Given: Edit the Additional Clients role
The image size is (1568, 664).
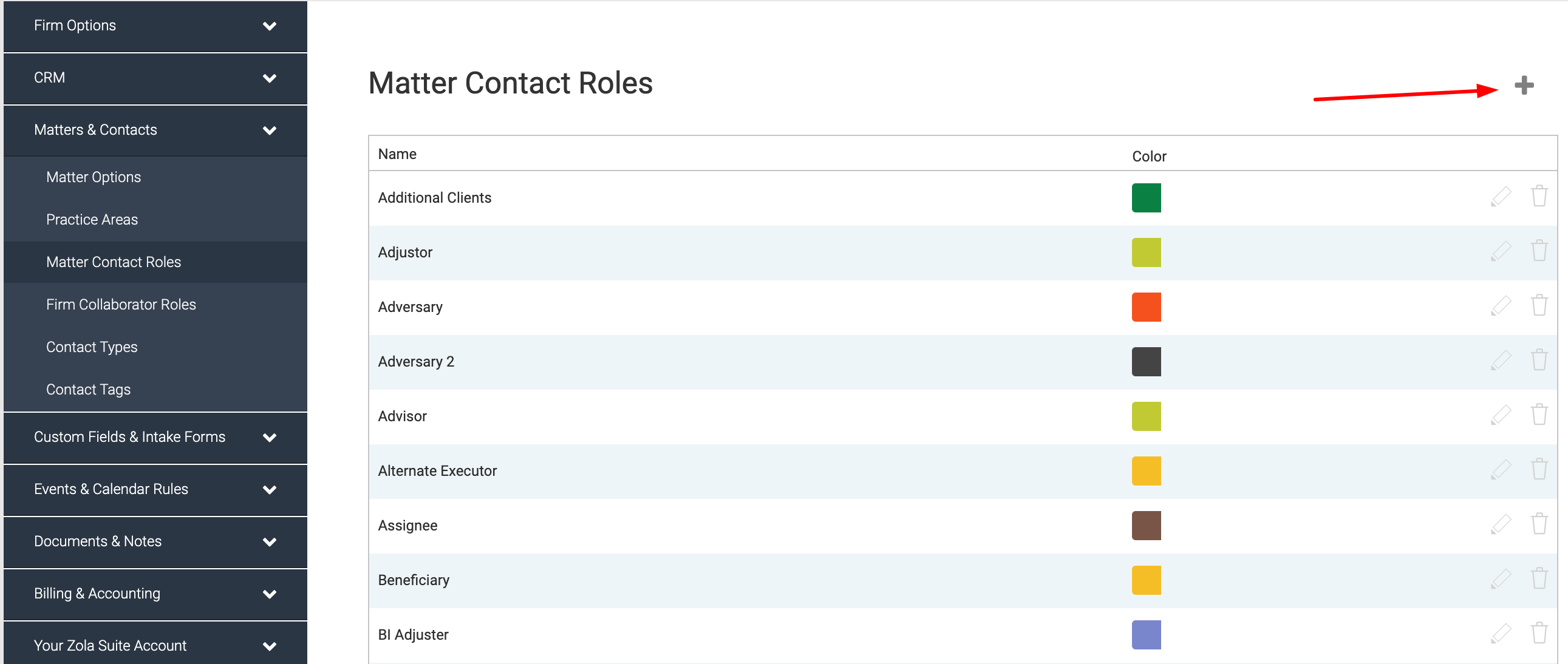Looking at the screenshot, I should click(1501, 197).
